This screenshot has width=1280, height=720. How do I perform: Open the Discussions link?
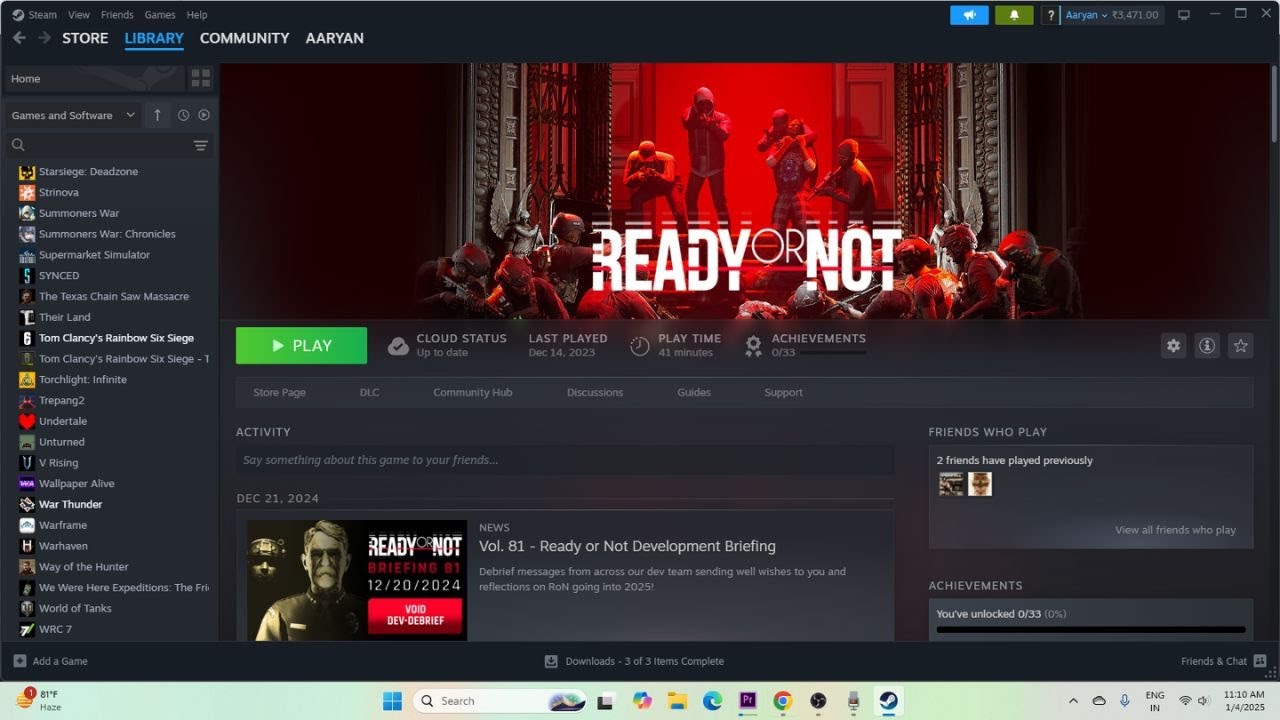pos(595,392)
